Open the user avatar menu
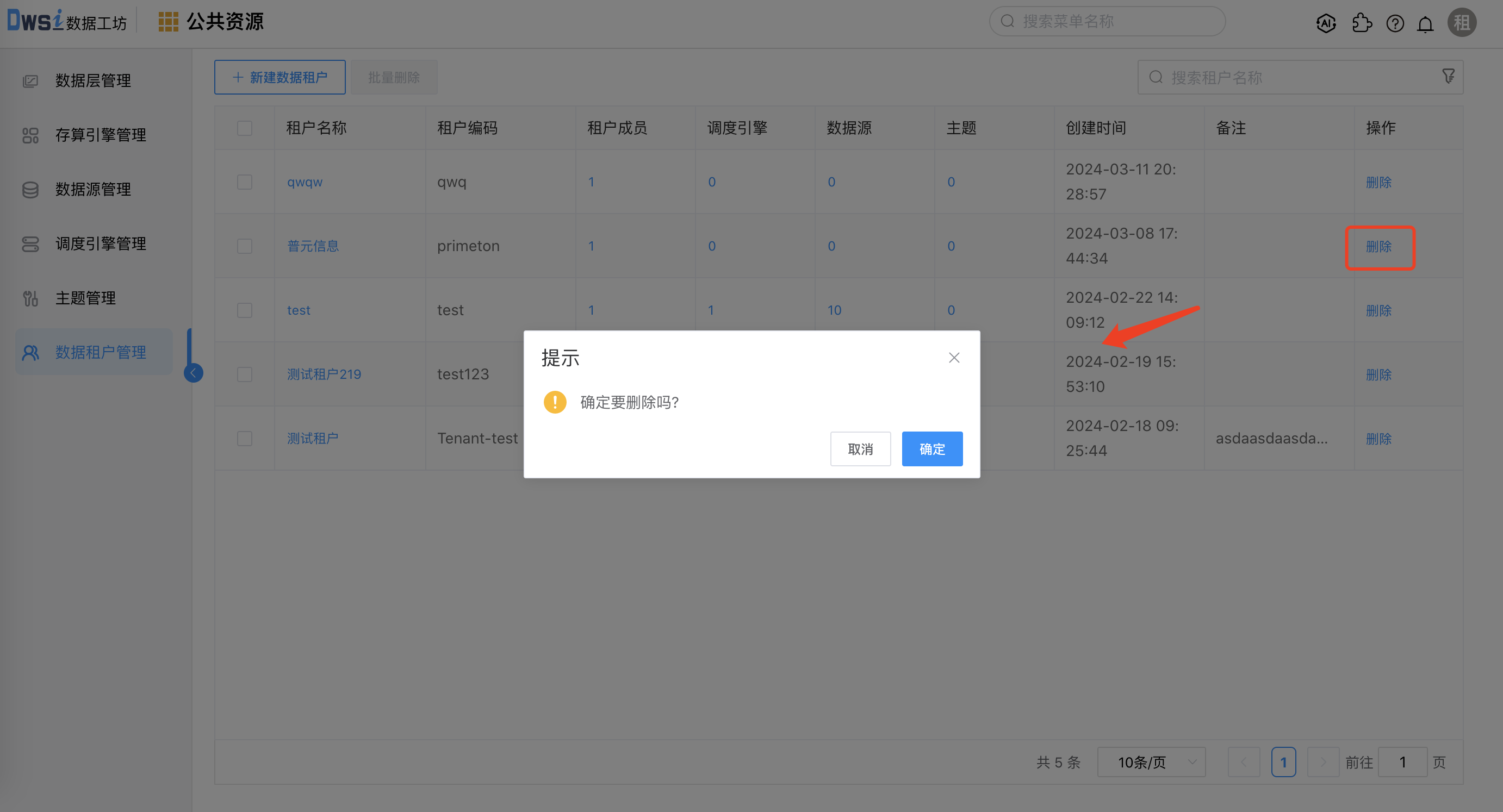This screenshot has height=812, width=1503. [1462, 23]
